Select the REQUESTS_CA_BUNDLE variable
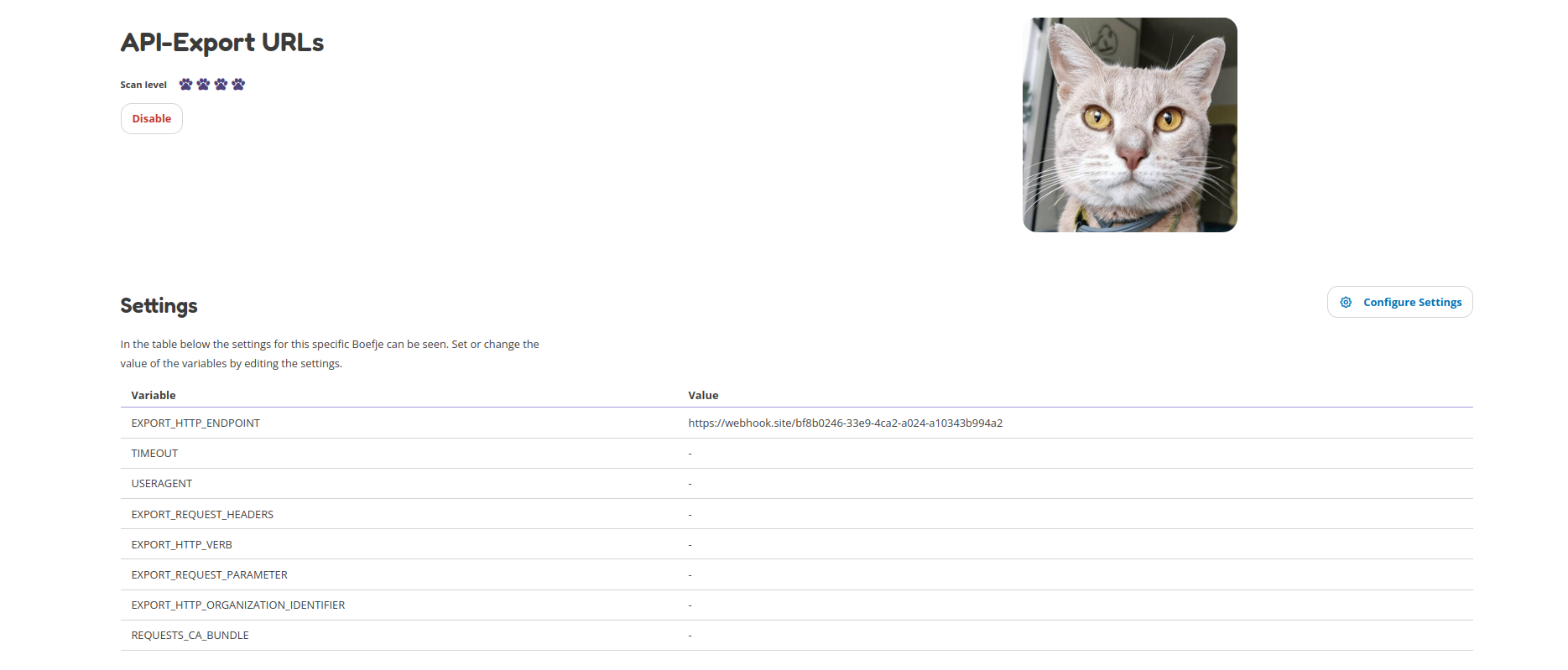1568x670 pixels. click(x=190, y=636)
